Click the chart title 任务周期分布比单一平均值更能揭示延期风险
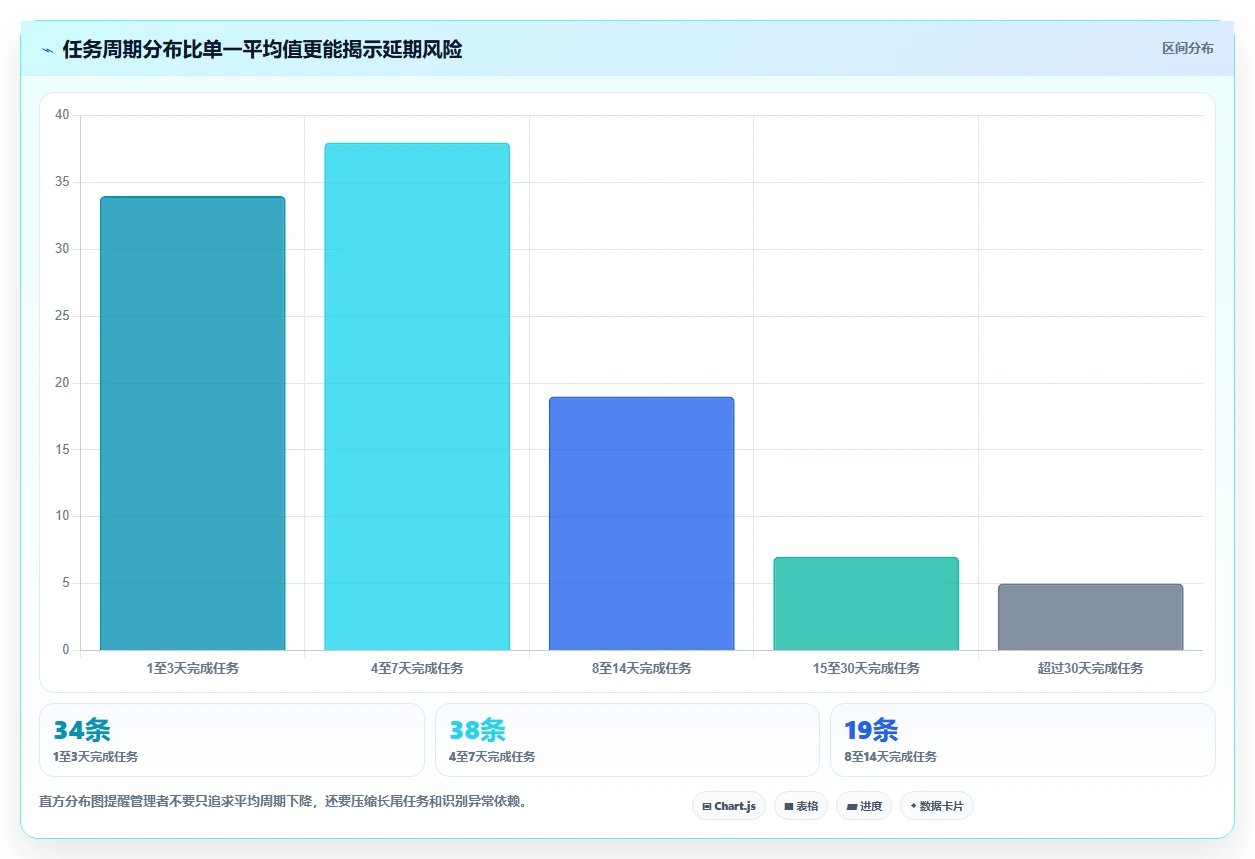This screenshot has height=859, width=1255. point(262,49)
